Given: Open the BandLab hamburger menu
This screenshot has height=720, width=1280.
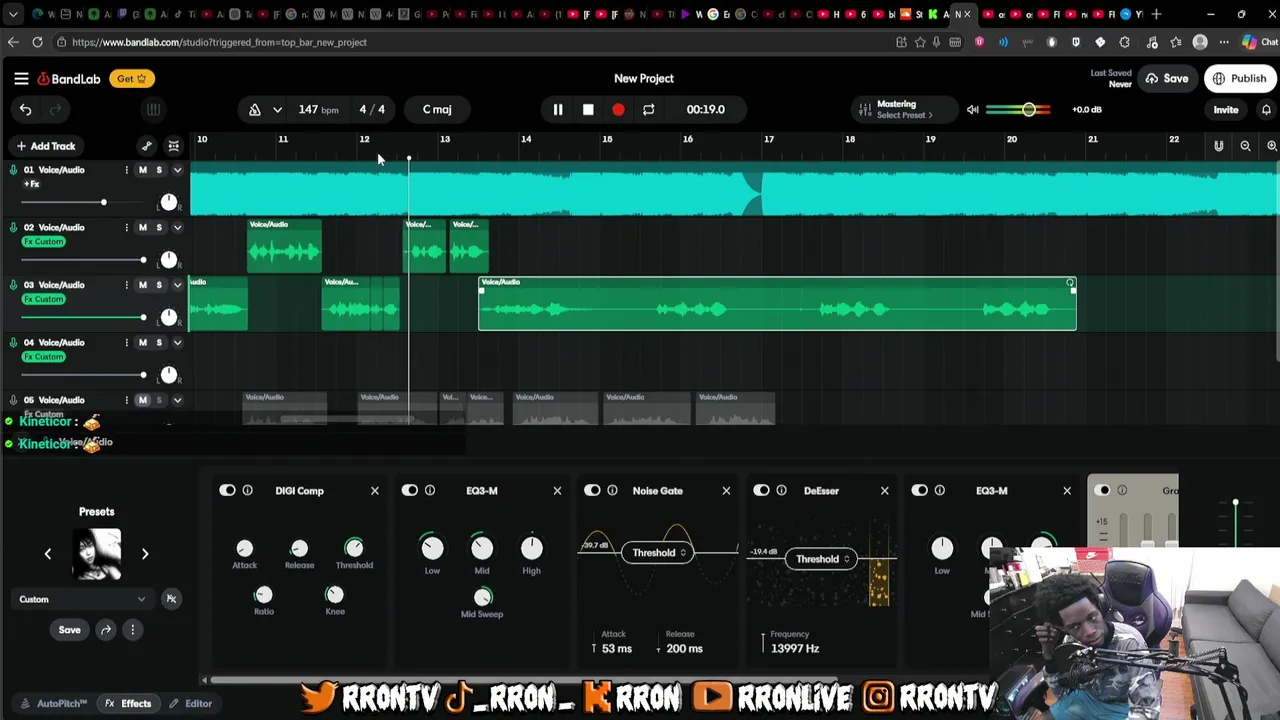Looking at the screenshot, I should click(x=21, y=78).
